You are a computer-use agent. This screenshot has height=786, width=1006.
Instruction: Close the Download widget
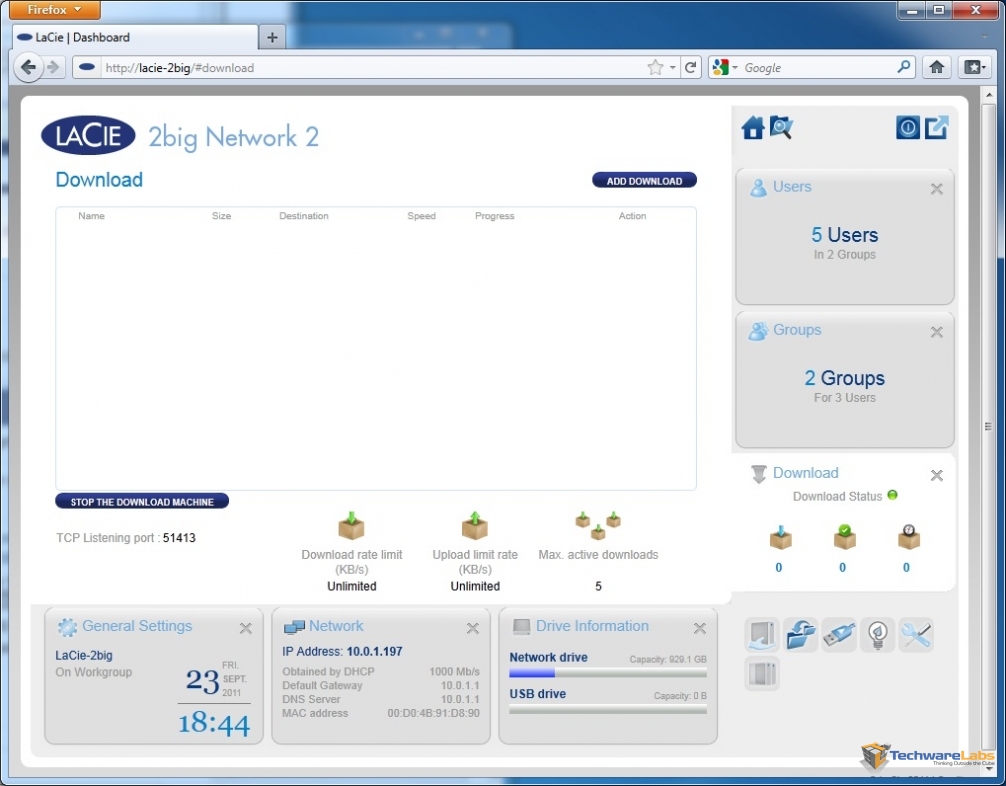[937, 475]
